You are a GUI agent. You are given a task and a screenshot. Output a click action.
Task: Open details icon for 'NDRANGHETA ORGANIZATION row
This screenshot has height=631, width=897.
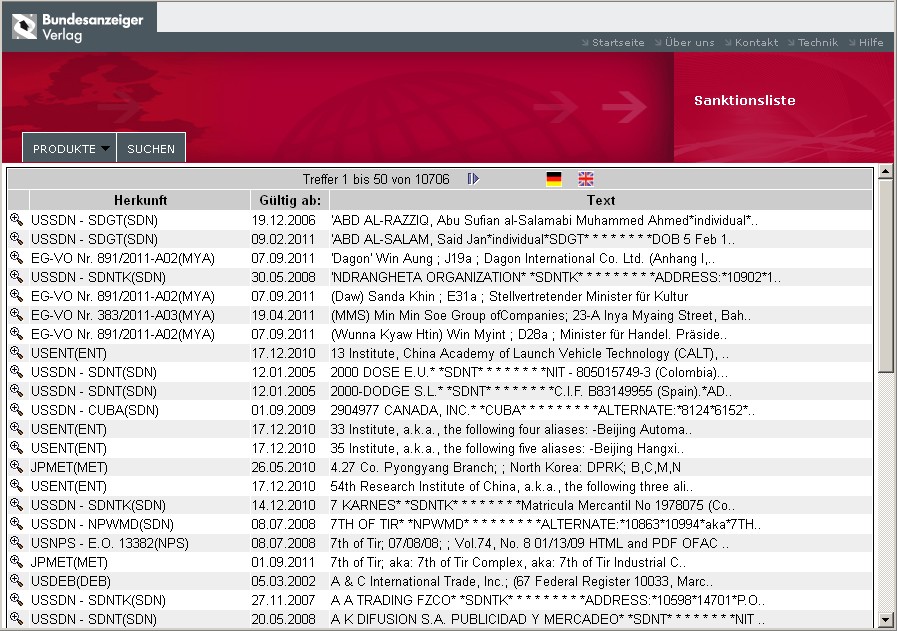pyautogui.click(x=16, y=277)
